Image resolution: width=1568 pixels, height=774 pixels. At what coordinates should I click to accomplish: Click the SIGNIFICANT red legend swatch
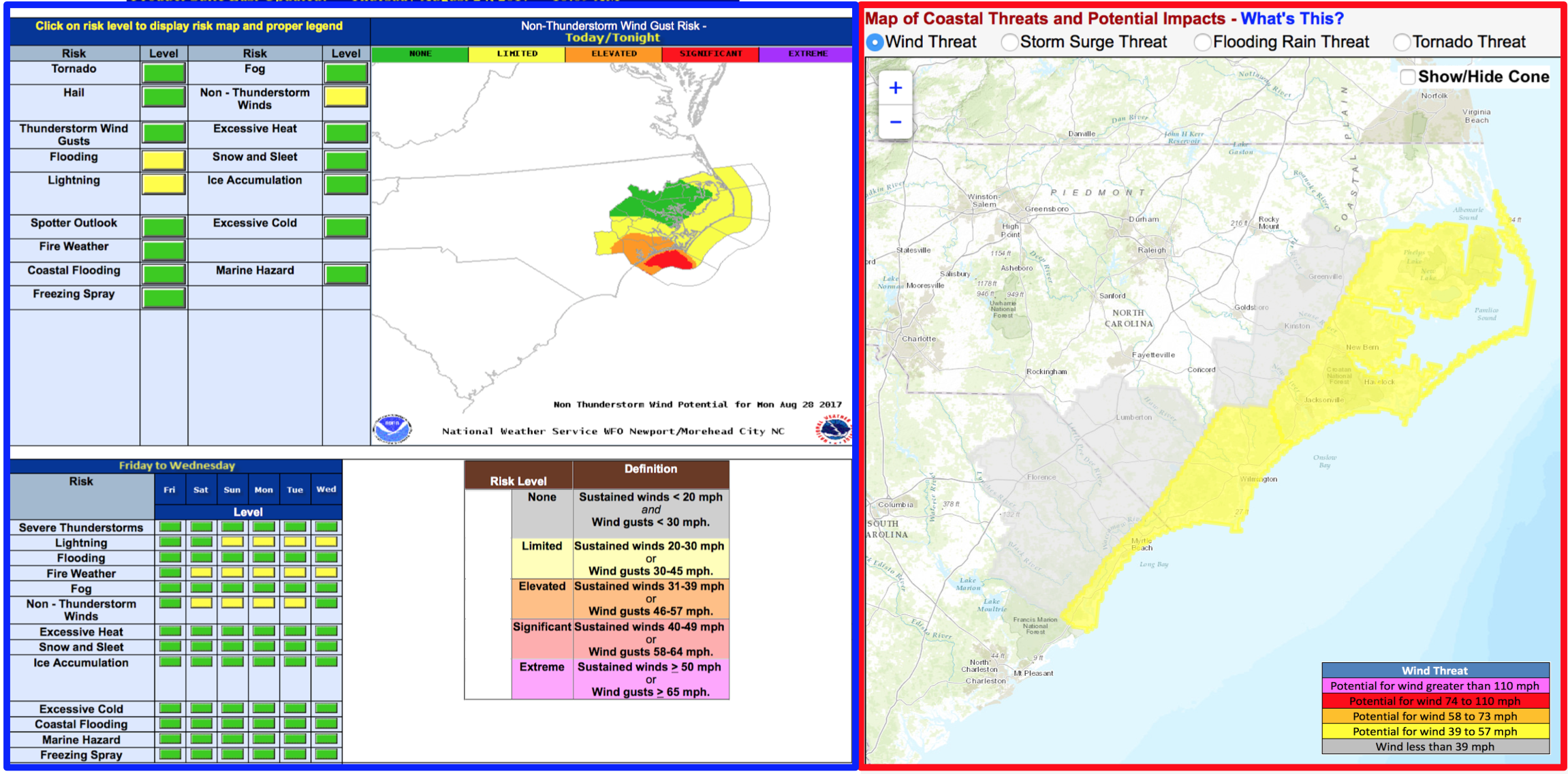tap(710, 53)
